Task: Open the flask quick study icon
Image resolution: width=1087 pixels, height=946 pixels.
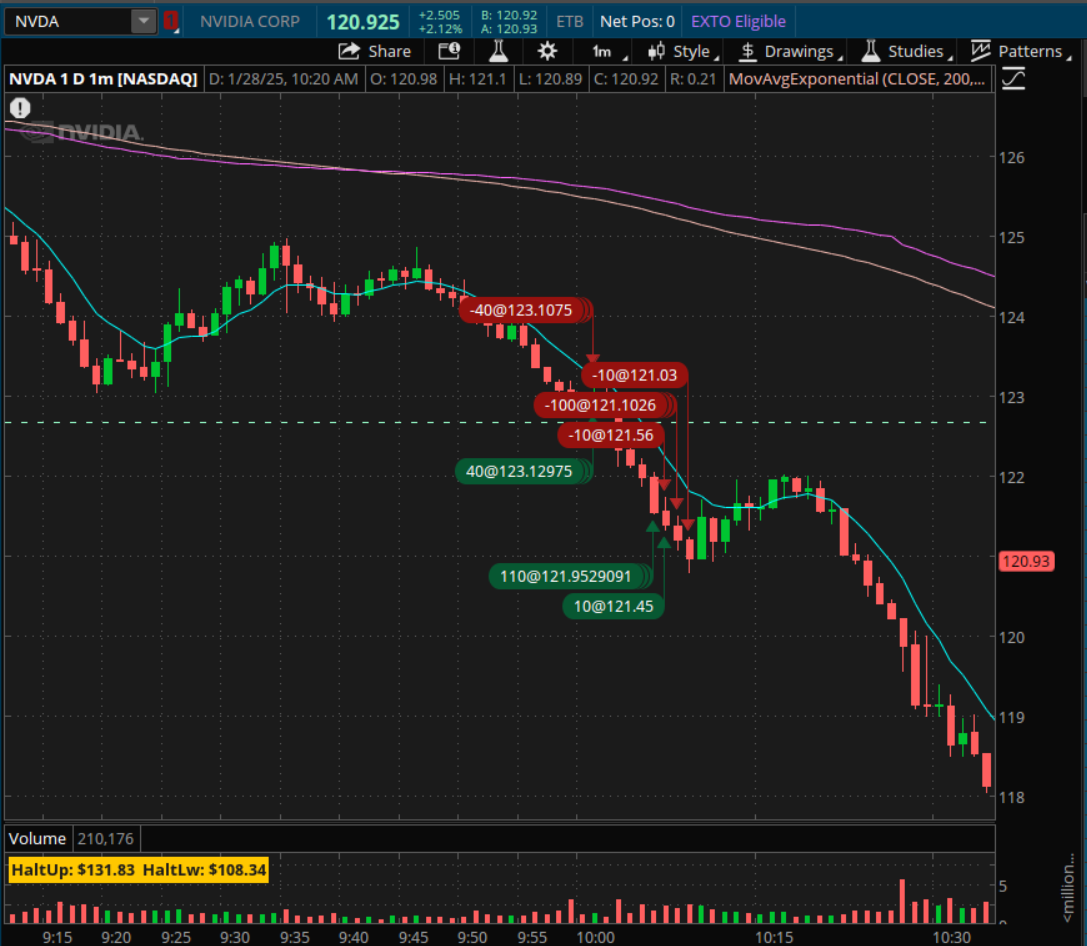Action: coord(498,51)
